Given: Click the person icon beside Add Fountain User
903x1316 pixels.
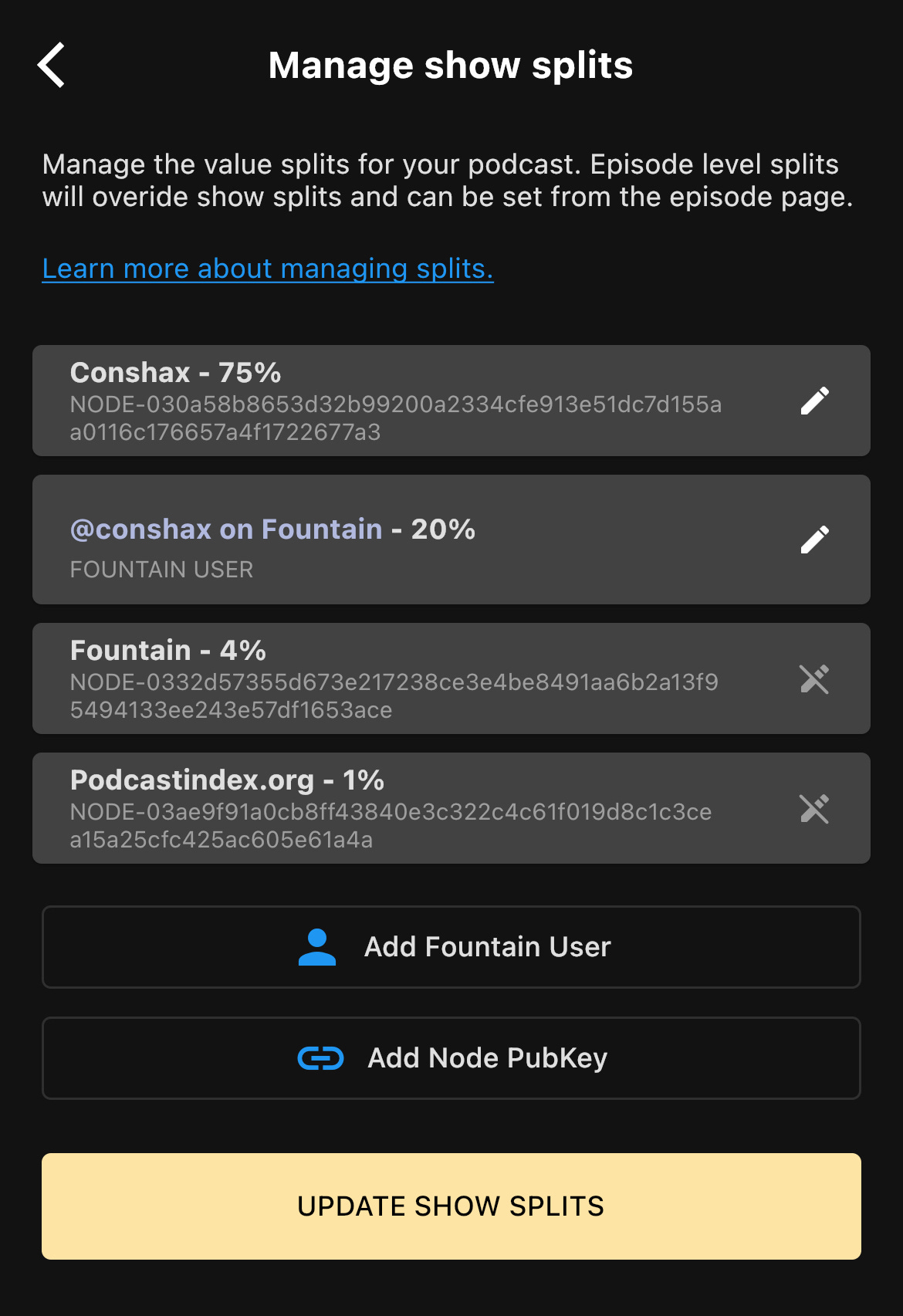Looking at the screenshot, I should pyautogui.click(x=317, y=947).
